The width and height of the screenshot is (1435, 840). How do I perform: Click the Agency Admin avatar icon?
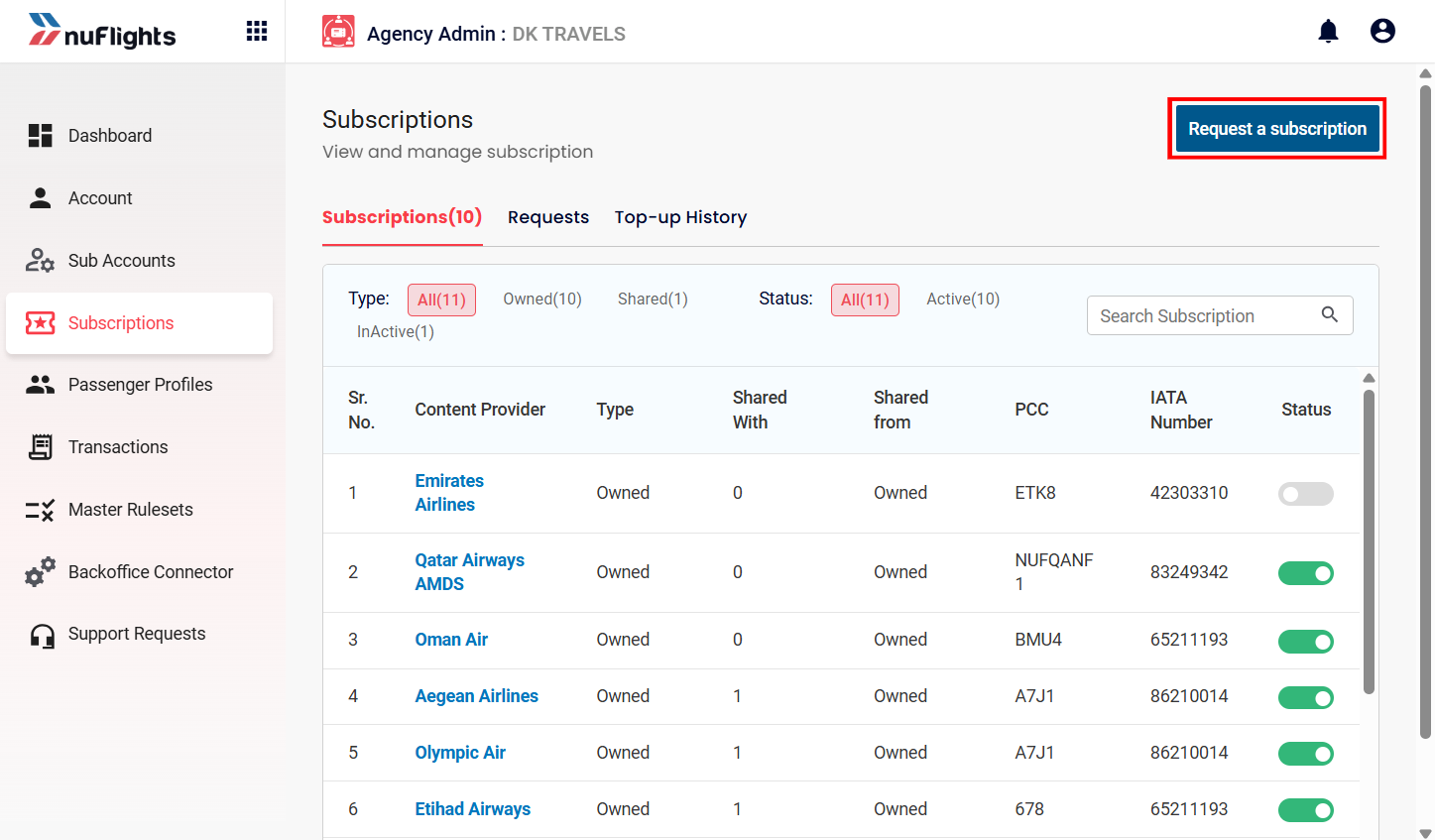click(x=338, y=32)
